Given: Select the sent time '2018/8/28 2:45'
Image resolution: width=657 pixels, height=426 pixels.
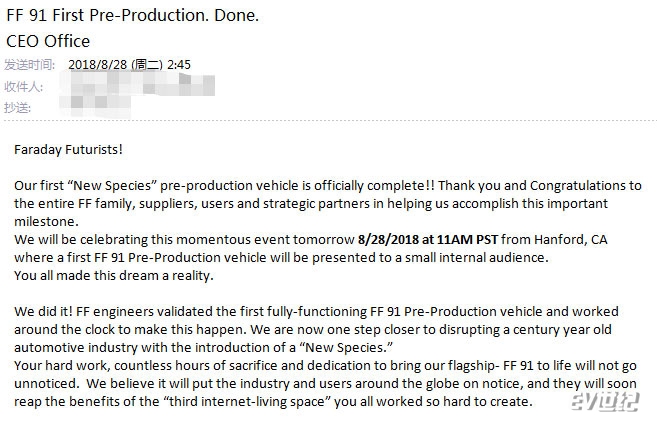Looking at the screenshot, I should (129, 65).
